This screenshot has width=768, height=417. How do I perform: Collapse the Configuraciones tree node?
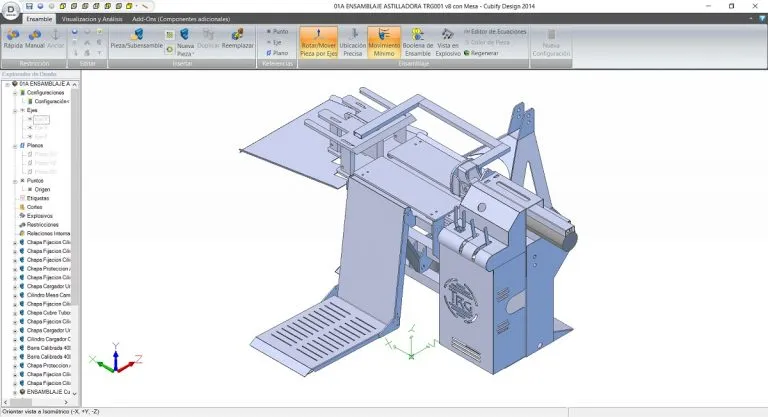15,92
